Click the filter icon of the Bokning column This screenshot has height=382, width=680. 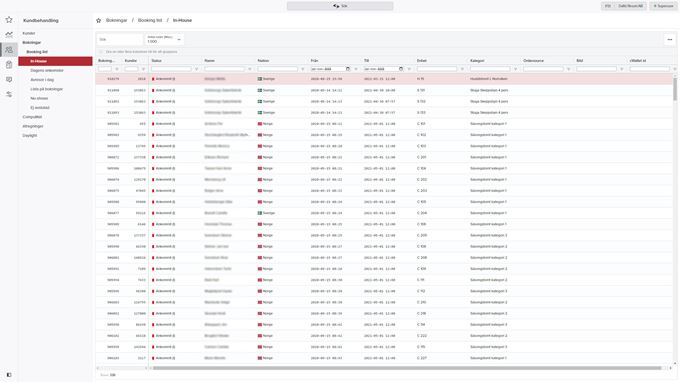tap(117, 69)
